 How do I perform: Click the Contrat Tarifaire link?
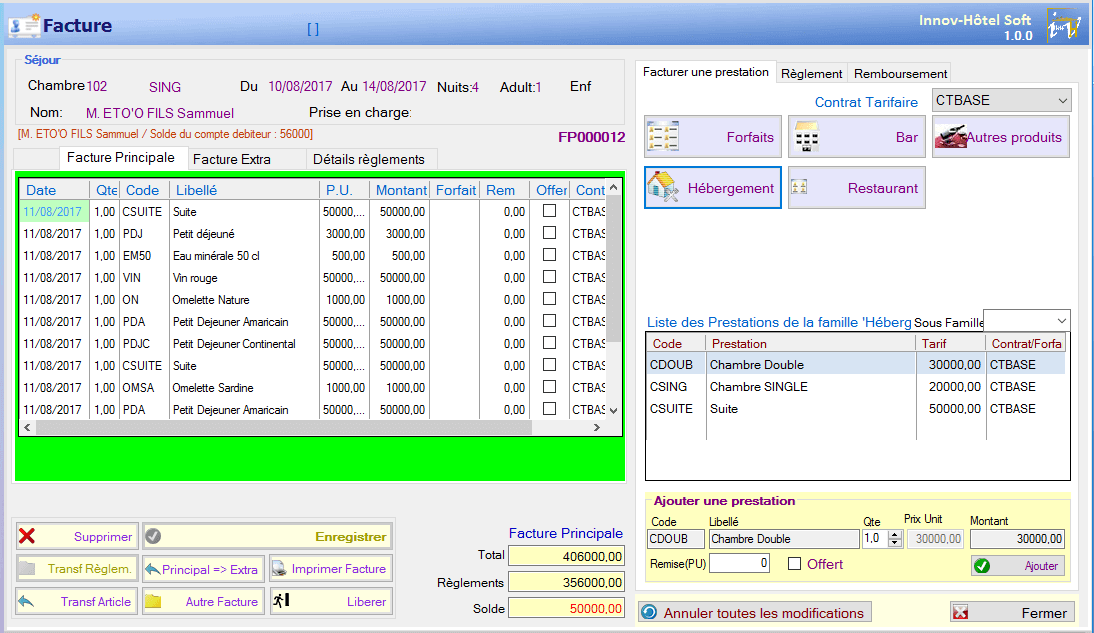(866, 103)
